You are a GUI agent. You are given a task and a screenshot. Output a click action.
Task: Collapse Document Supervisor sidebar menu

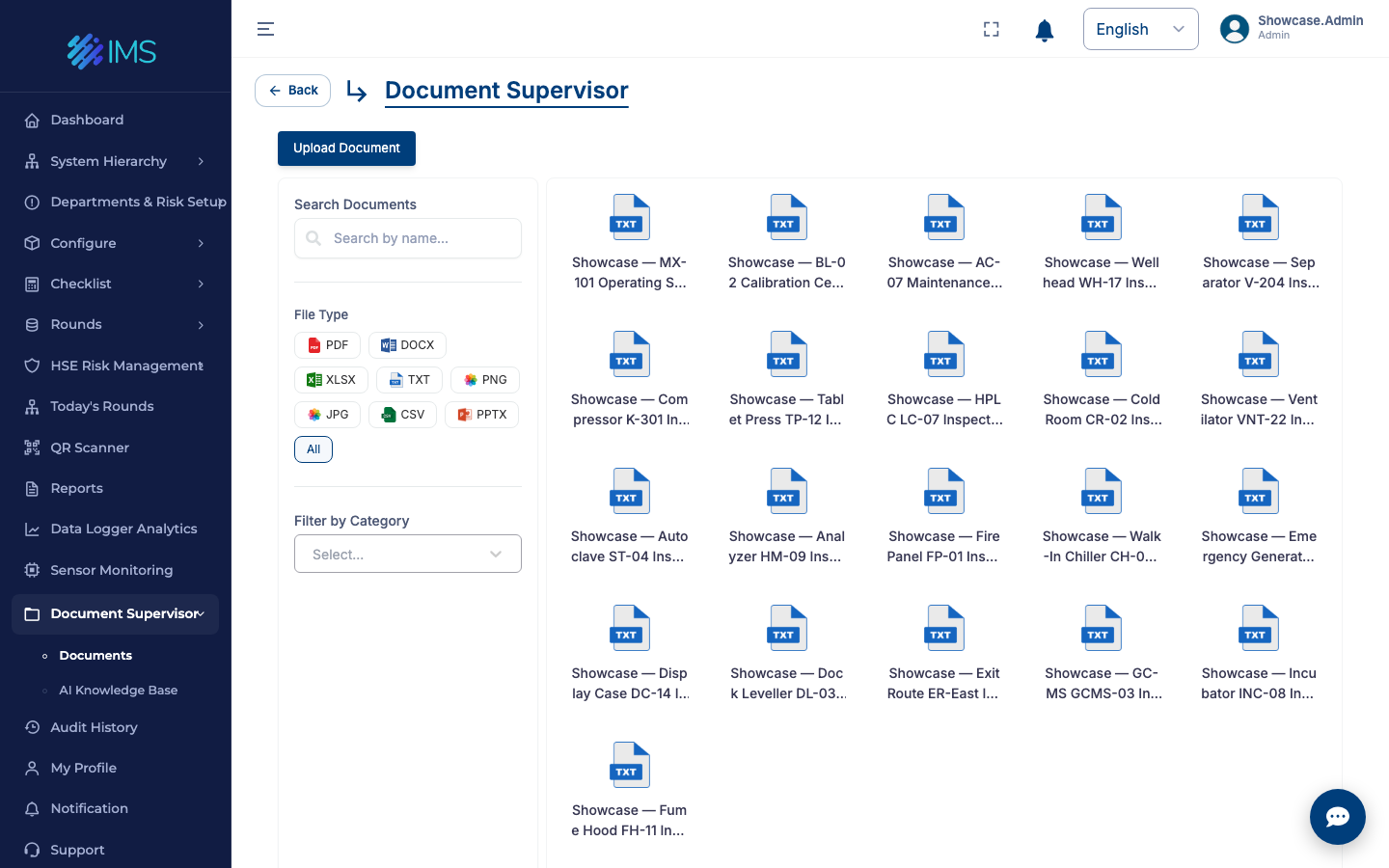point(116,614)
